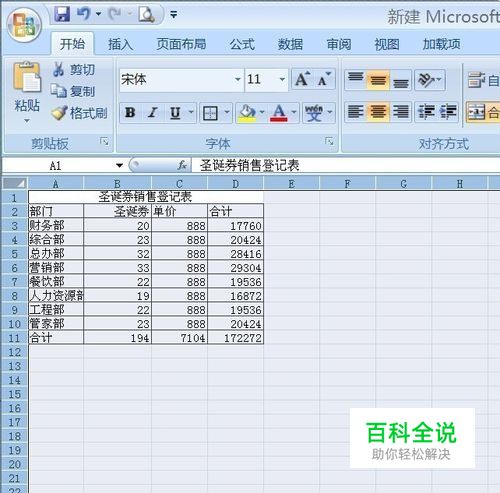Open the 插入 ribbon tab
500x493 pixels.
(x=120, y=44)
